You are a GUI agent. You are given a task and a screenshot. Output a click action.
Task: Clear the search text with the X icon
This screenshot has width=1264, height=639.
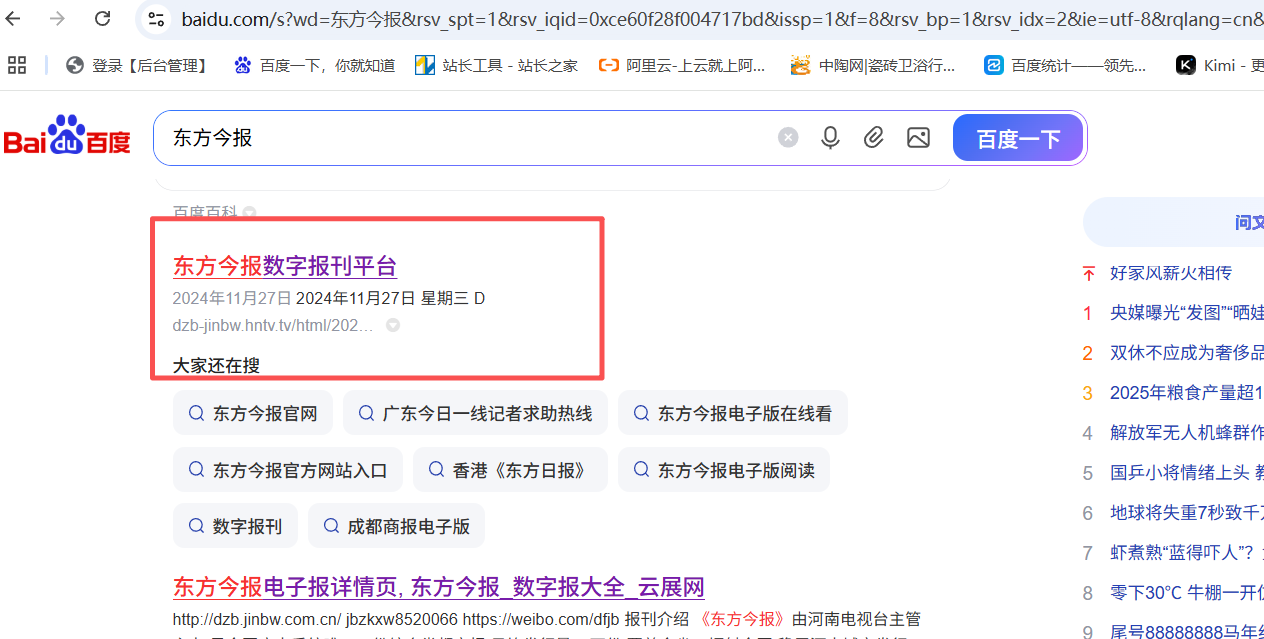(788, 136)
